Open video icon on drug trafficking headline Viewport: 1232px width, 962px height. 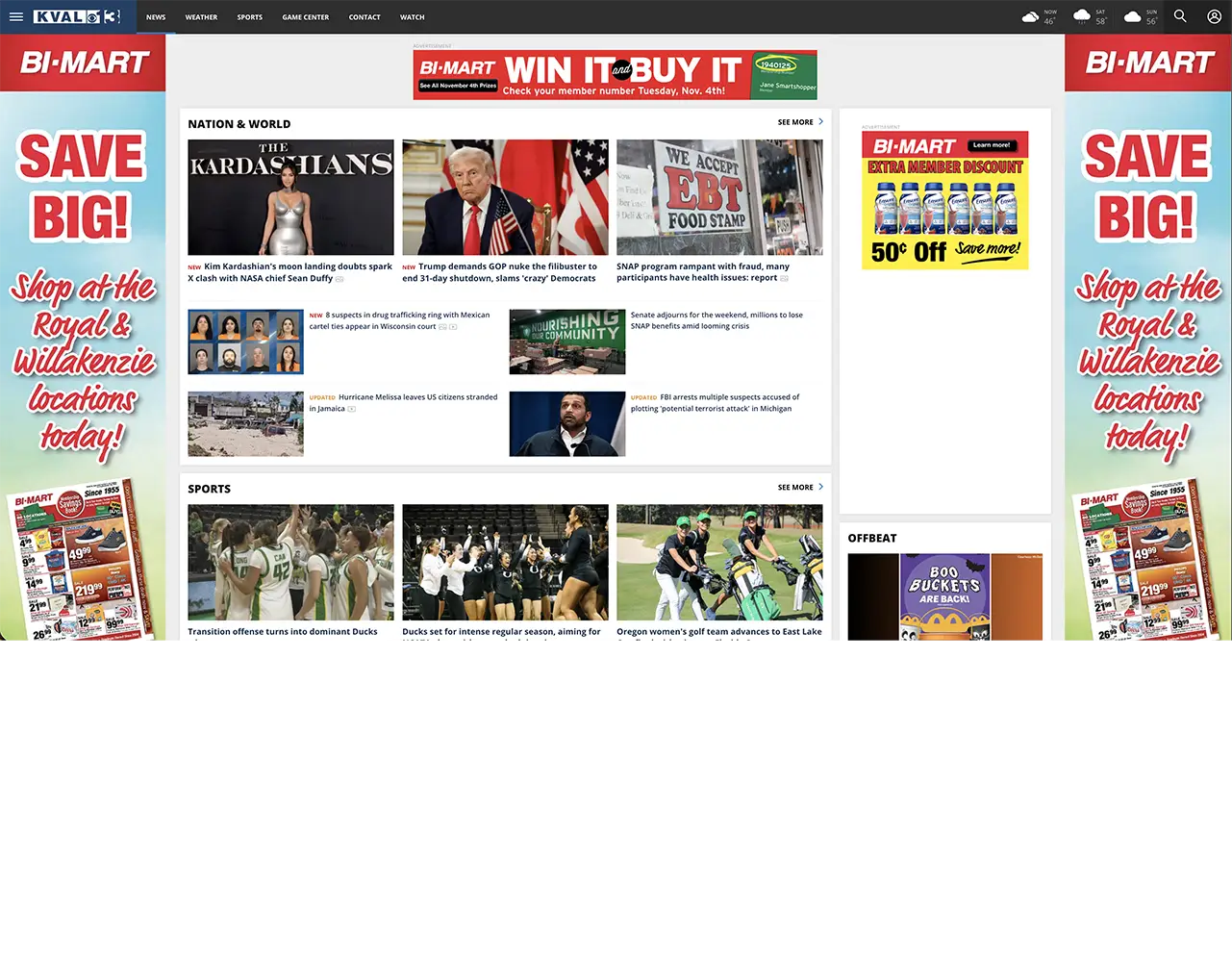click(453, 327)
